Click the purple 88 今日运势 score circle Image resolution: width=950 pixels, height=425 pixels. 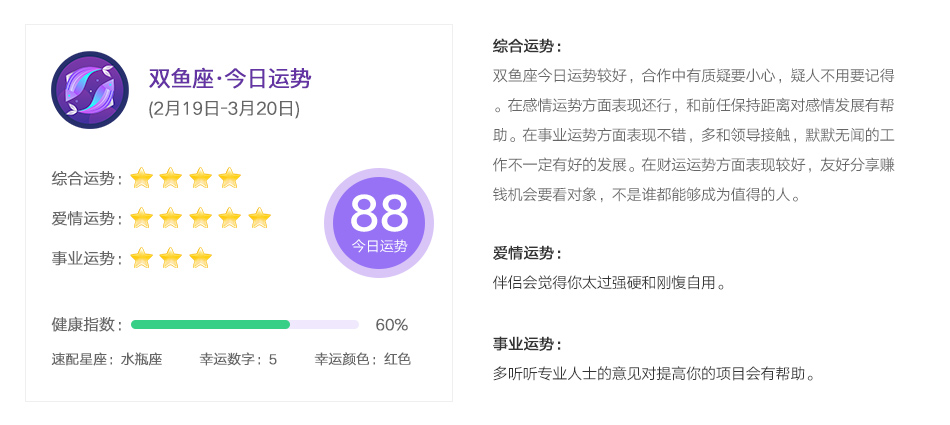tap(379, 223)
